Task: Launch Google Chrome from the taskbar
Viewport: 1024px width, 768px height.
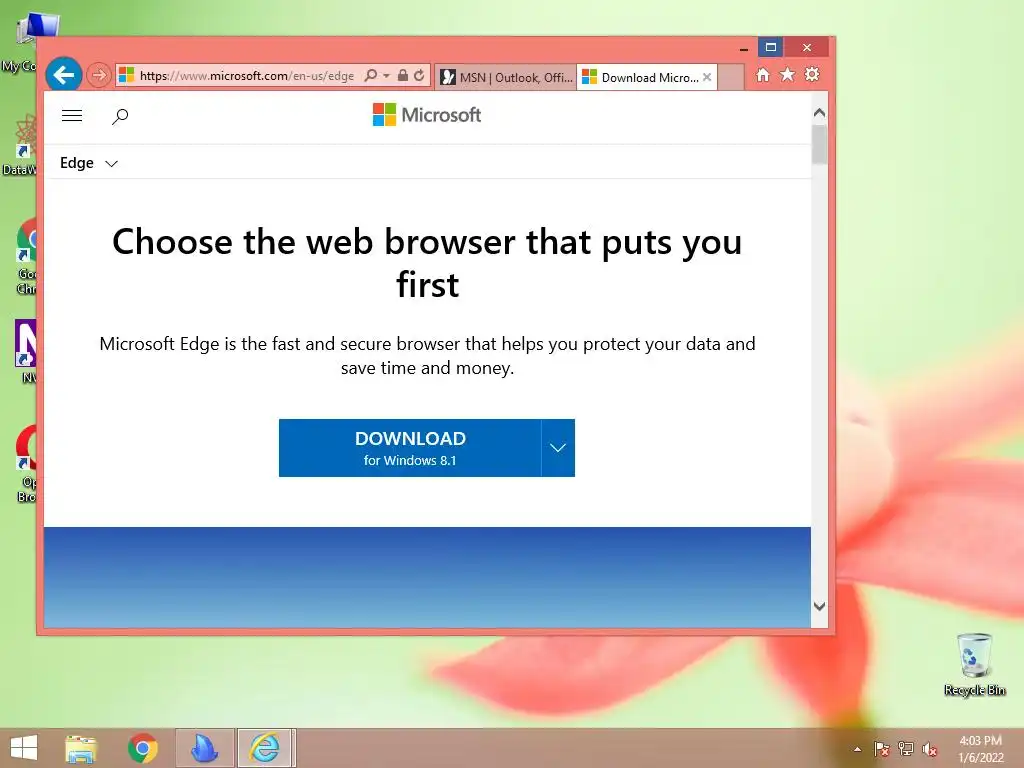Action: [x=142, y=748]
